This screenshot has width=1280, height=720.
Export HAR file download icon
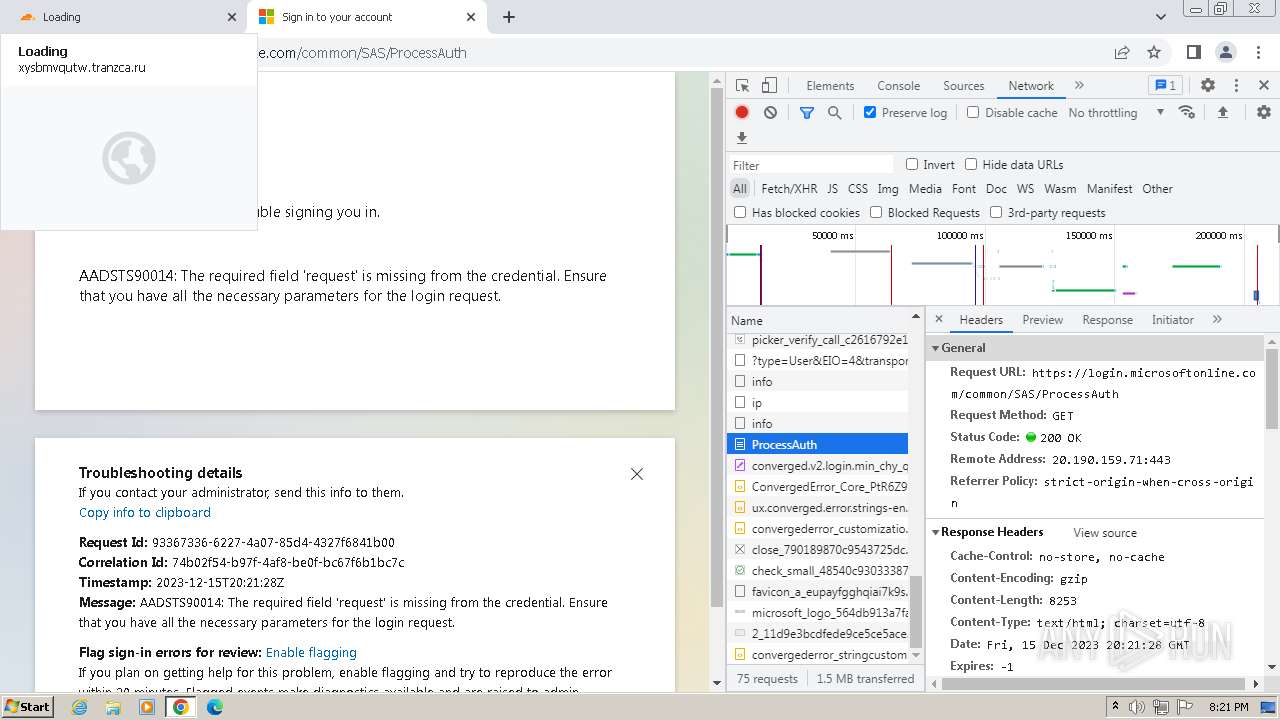(742, 138)
